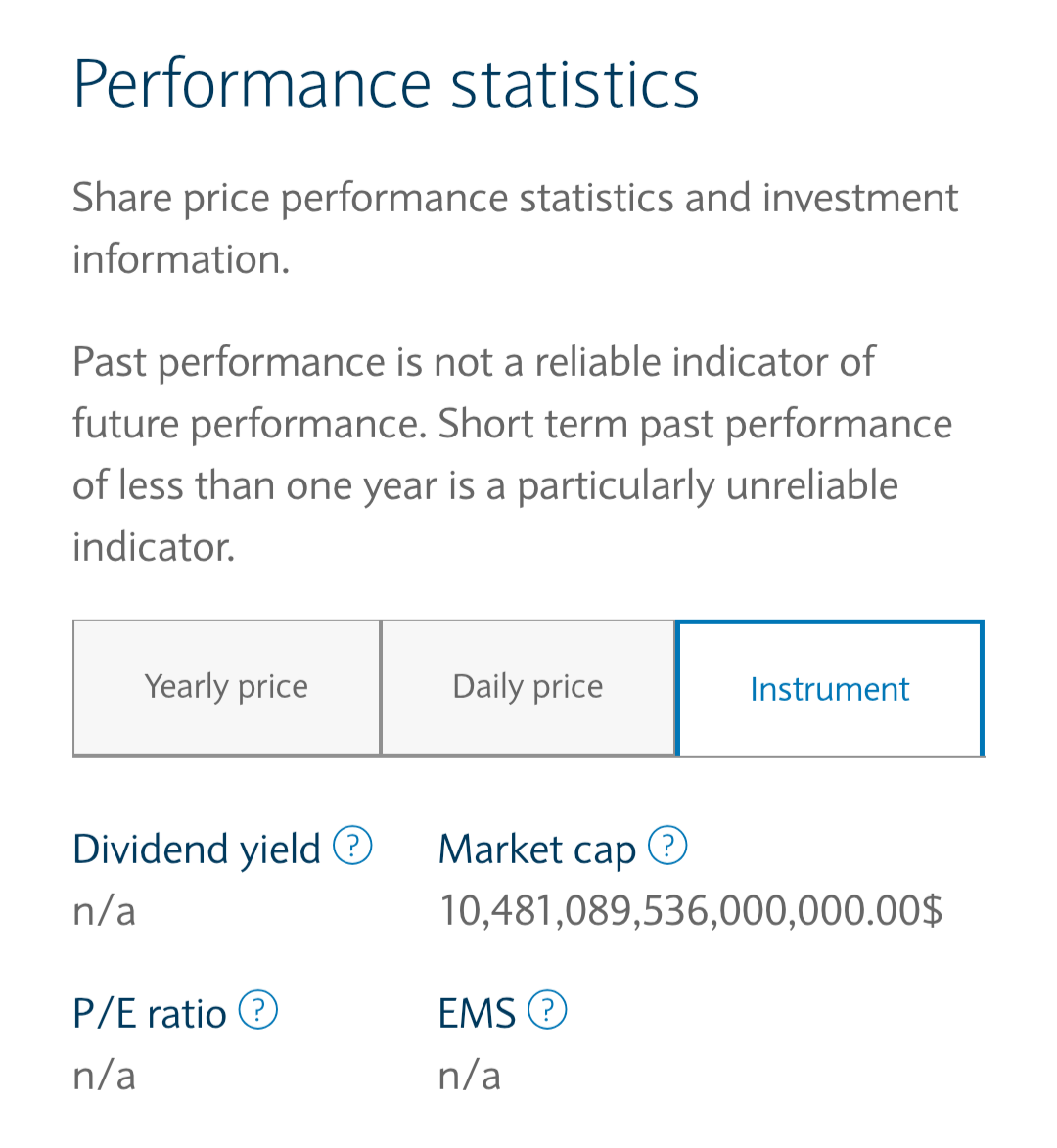Click the Market cap label text
Image resolution: width=1057 pixels, height=1148 pixels.
click(x=537, y=850)
